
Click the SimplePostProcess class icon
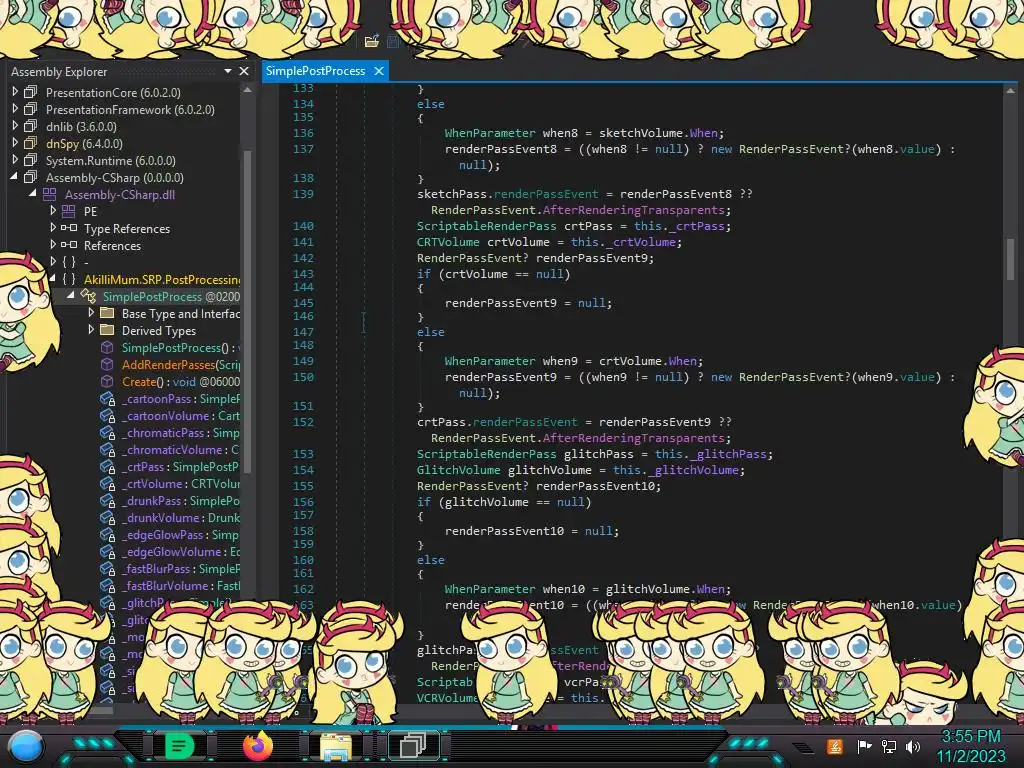point(88,296)
